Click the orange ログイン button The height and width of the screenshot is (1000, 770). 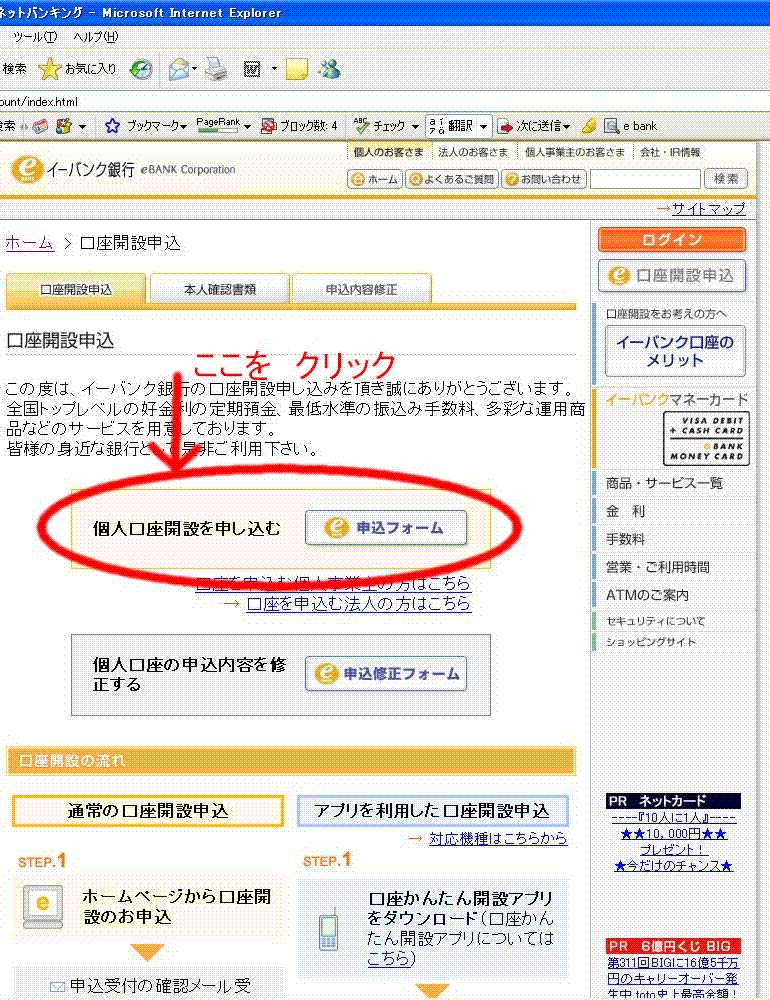(x=672, y=240)
